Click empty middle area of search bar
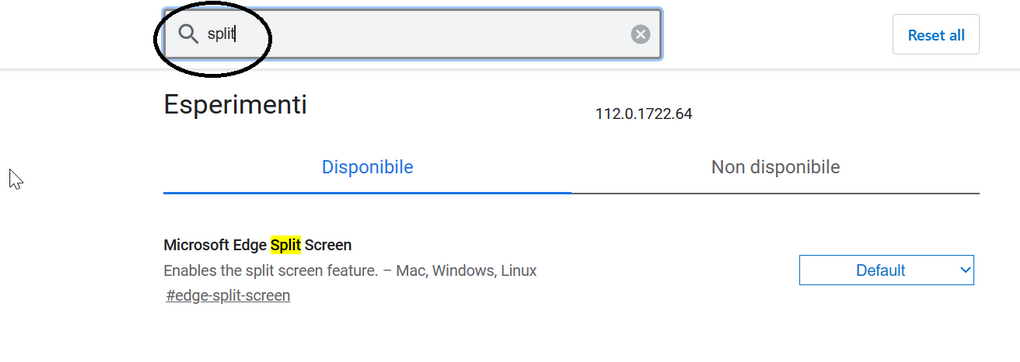Viewport: 1020px width, 362px height. click(x=429, y=35)
